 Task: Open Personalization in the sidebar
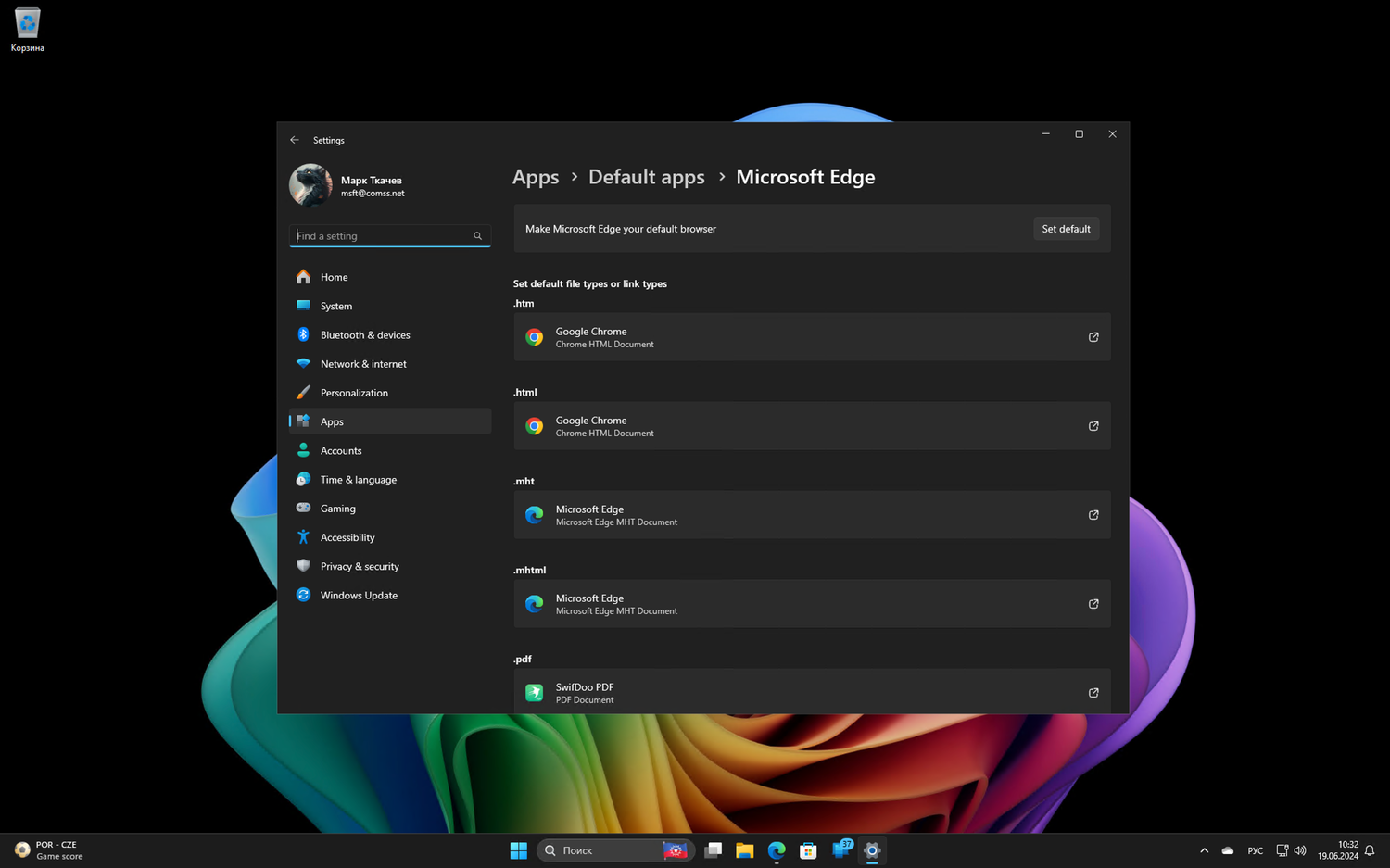(390, 393)
